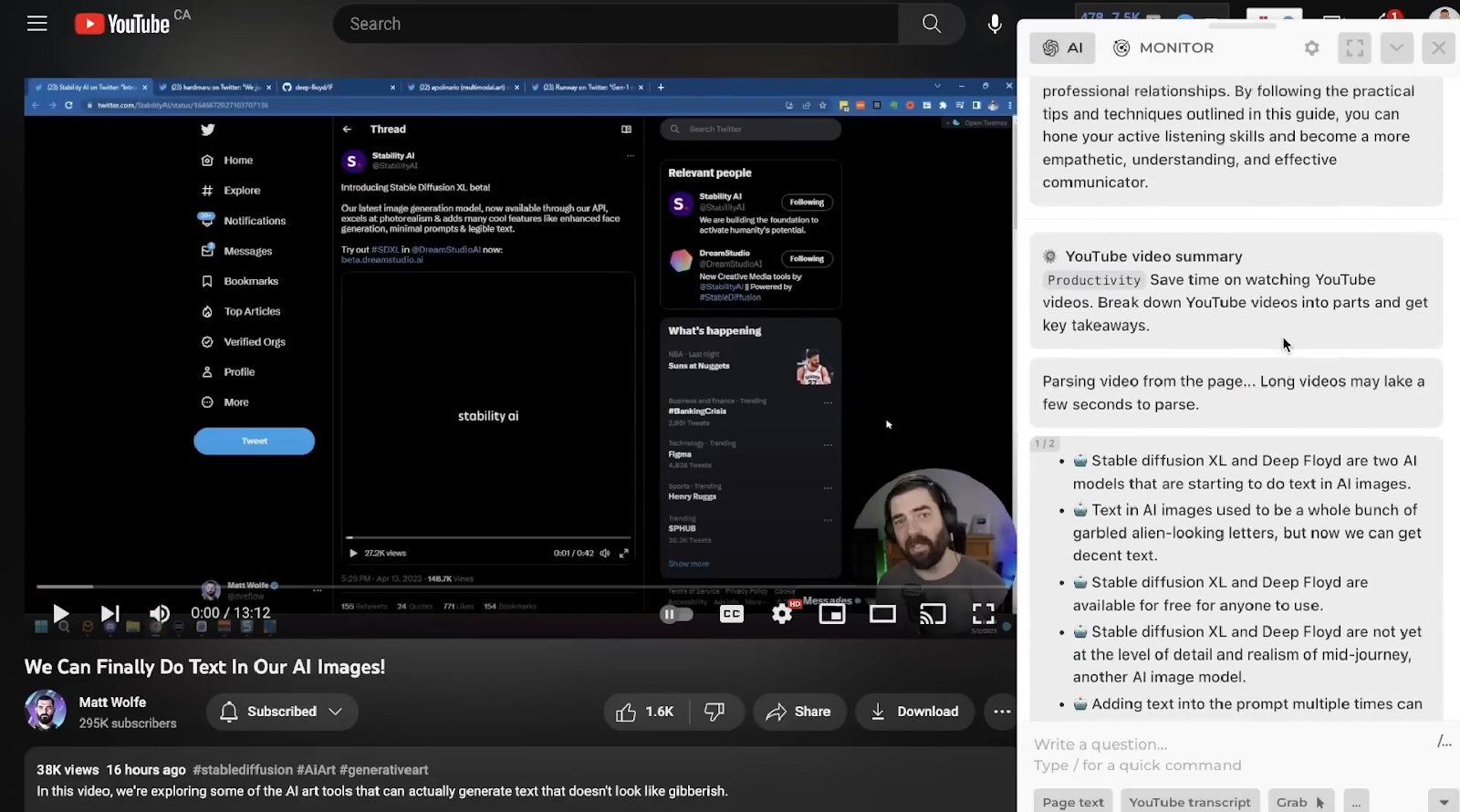The height and width of the screenshot is (812, 1460).
Task: Seek along the video progress bar
Action: click(520, 587)
